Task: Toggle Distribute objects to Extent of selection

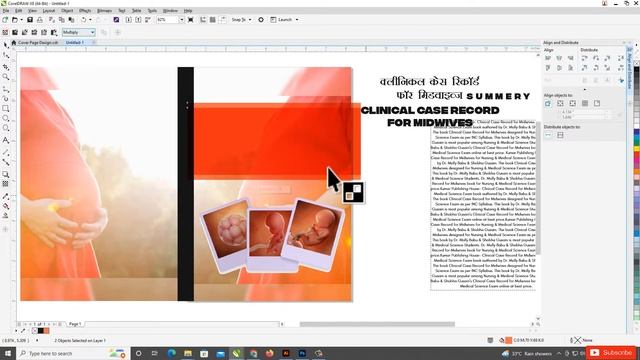Action: coord(548,135)
